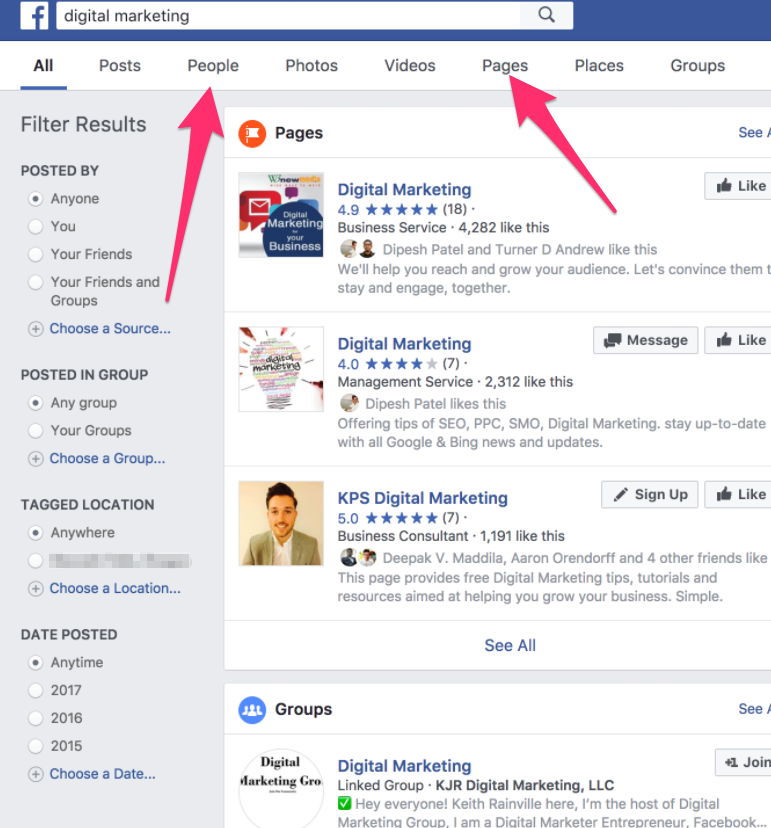The width and height of the screenshot is (771, 828).
Task: Click the plus icon beside Choose a Group
Action: point(35,459)
